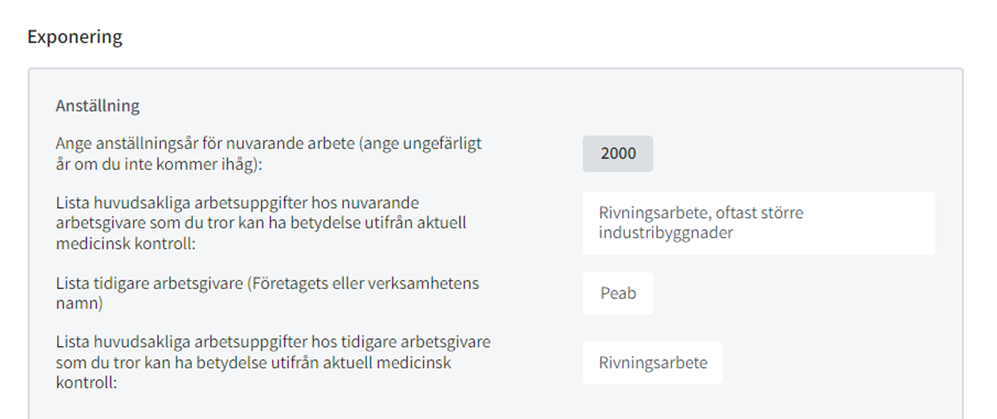This screenshot has width=997, height=419.
Task: Click the word 'namn)' under previous employers label
Action: (79, 304)
